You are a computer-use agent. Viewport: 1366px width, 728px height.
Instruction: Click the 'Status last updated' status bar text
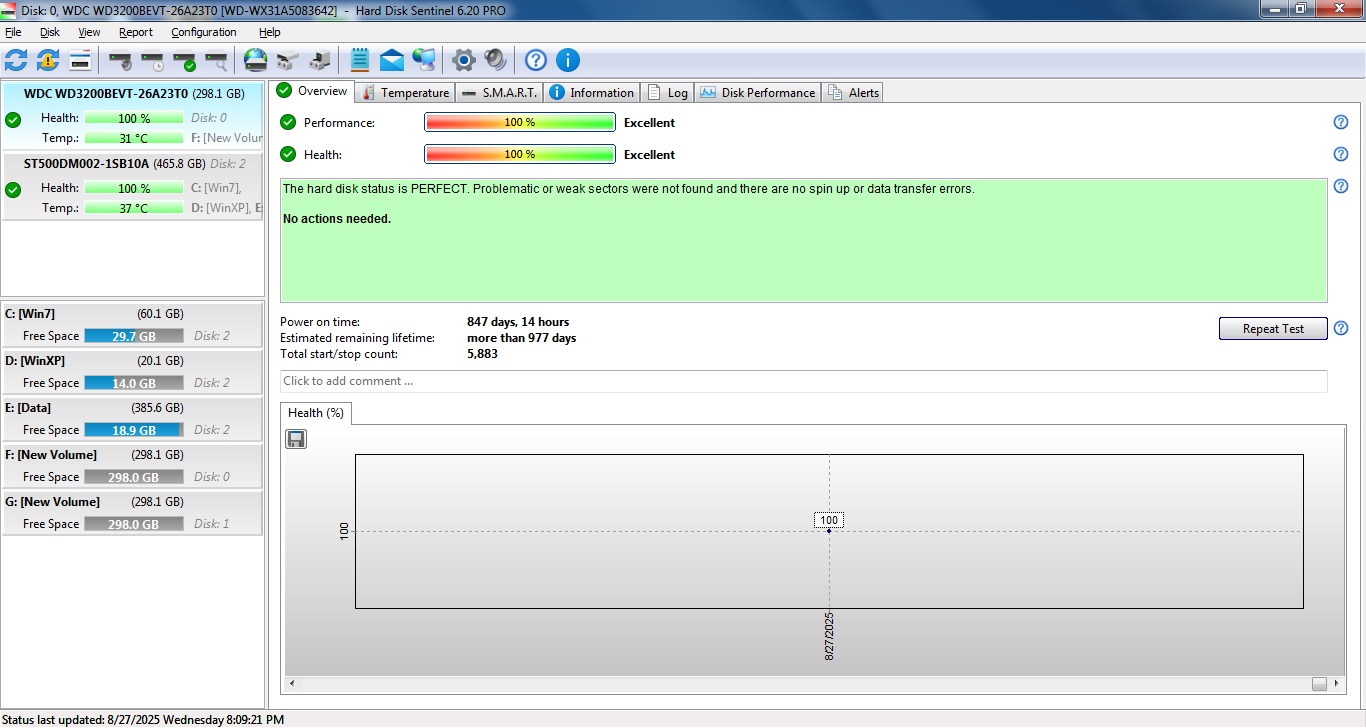coord(144,719)
